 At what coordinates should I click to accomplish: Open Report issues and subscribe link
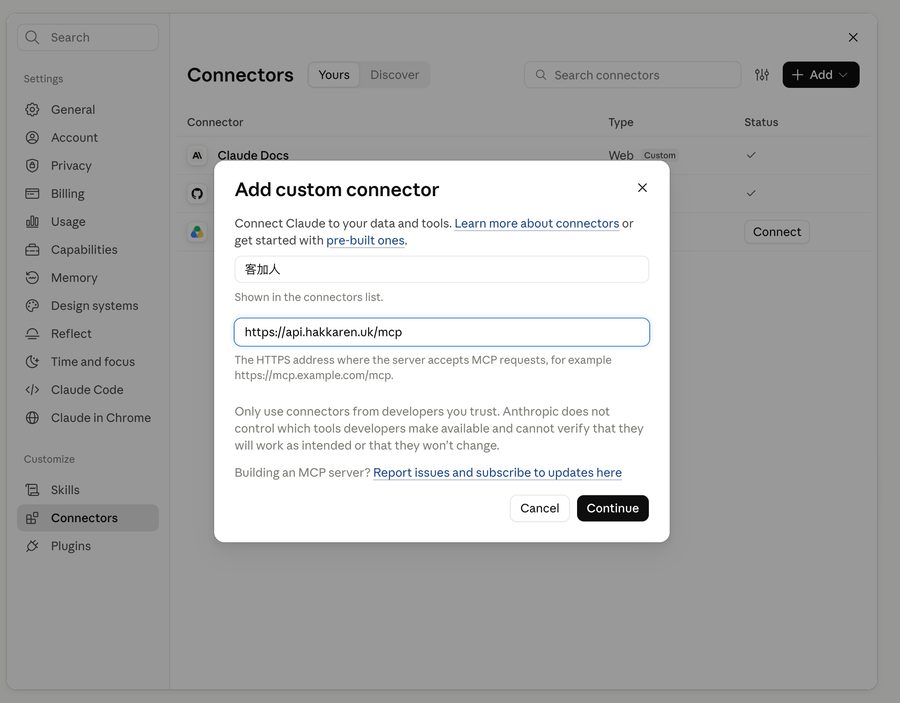pos(498,472)
